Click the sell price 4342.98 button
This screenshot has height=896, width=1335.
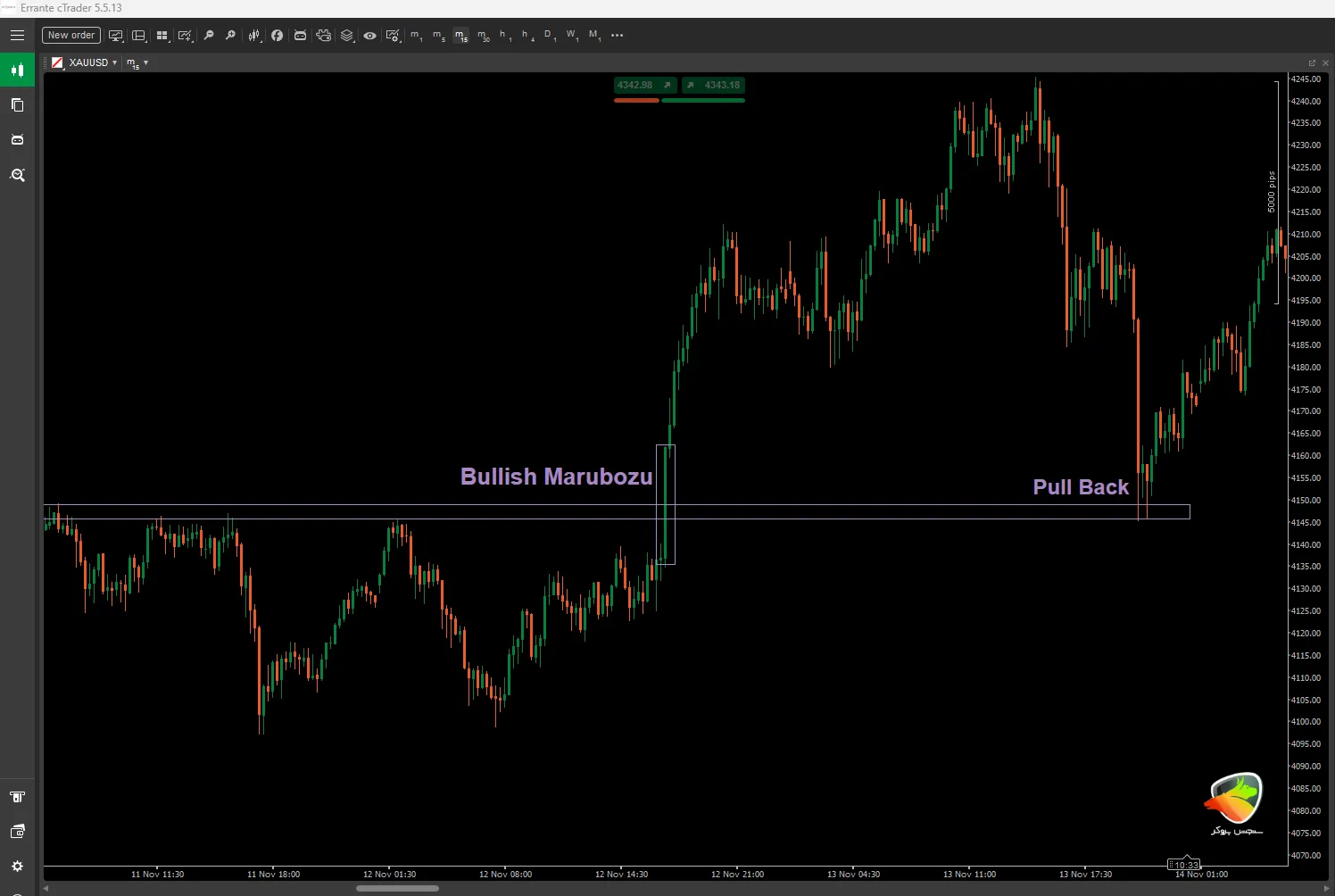pos(636,86)
